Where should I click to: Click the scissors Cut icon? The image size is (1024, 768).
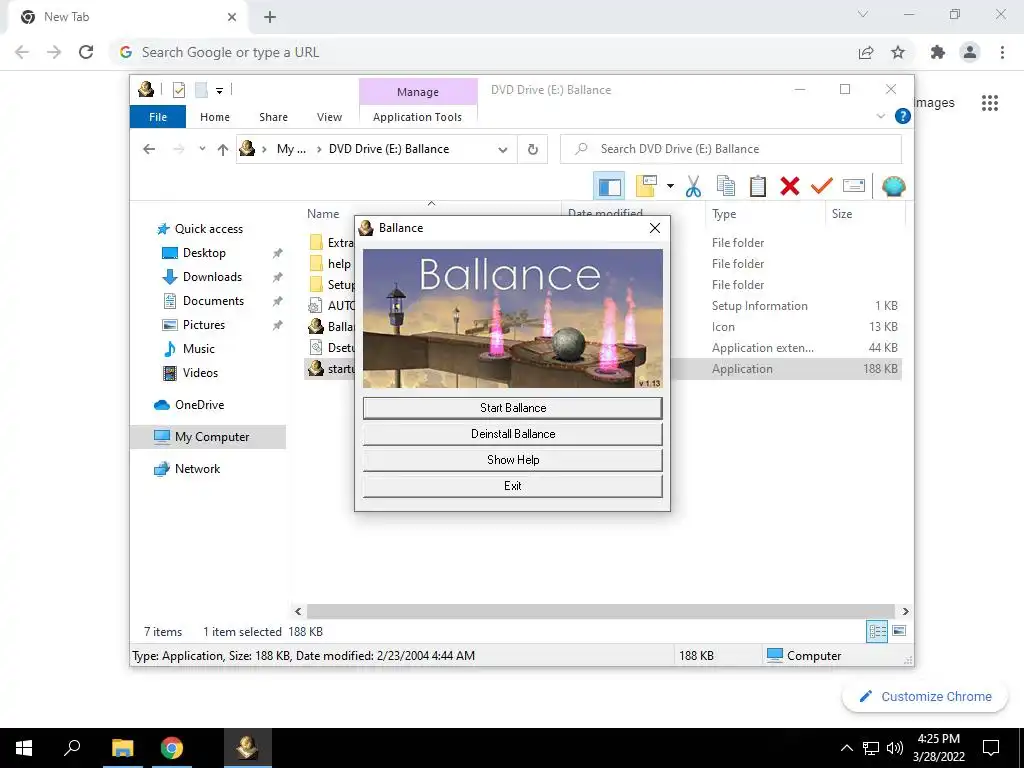pyautogui.click(x=694, y=186)
